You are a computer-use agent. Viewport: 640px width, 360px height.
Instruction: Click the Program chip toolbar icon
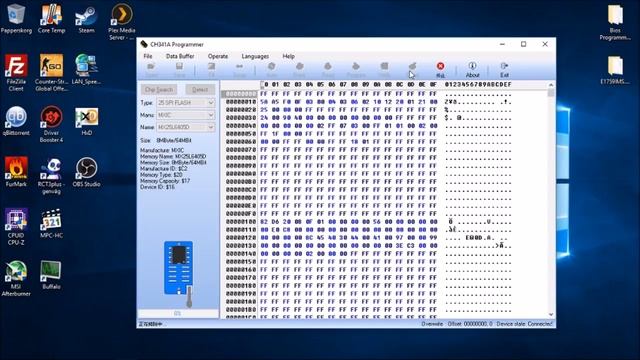pyautogui.click(x=356, y=69)
